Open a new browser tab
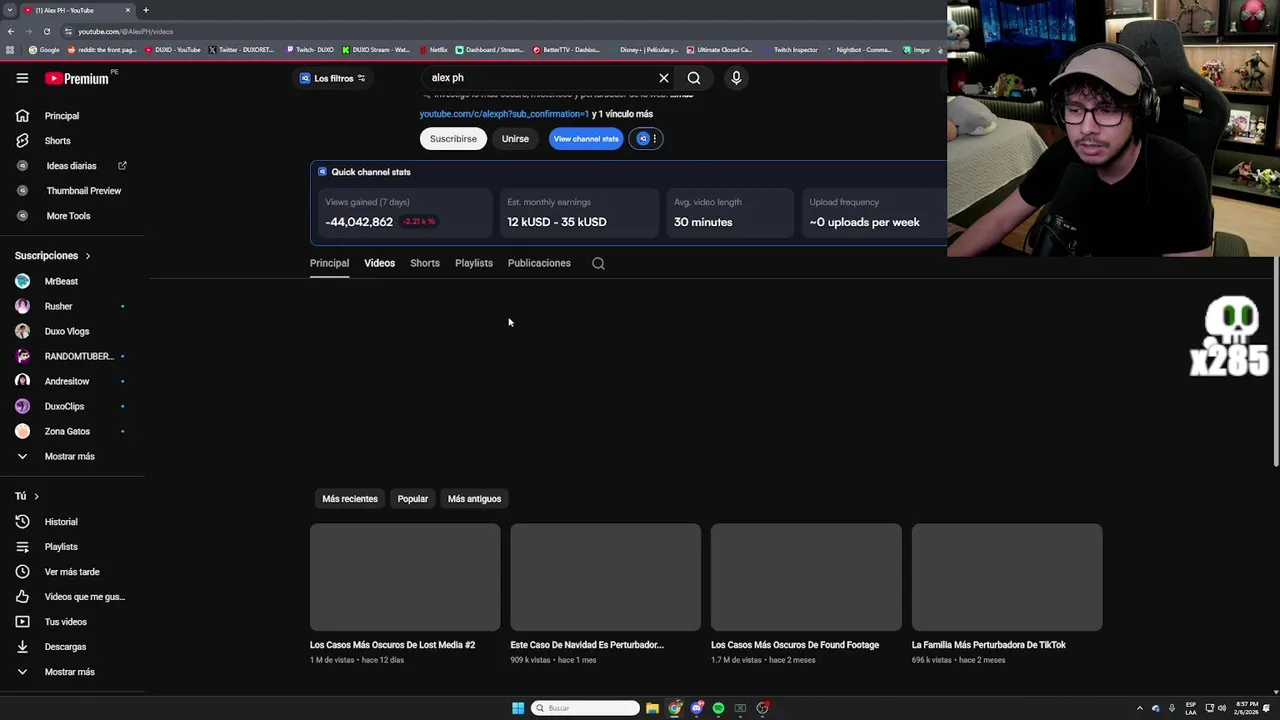1280x720 pixels. [x=146, y=10]
